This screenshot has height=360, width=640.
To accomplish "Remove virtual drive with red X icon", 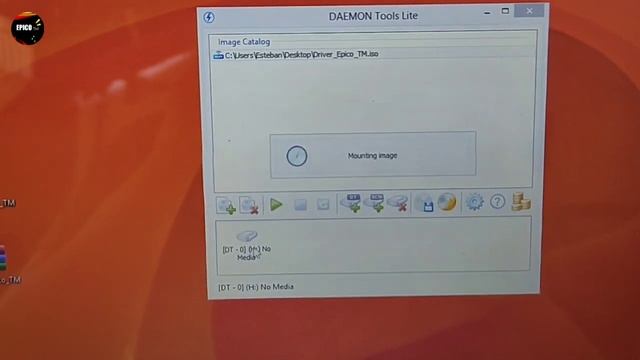I will (x=398, y=203).
